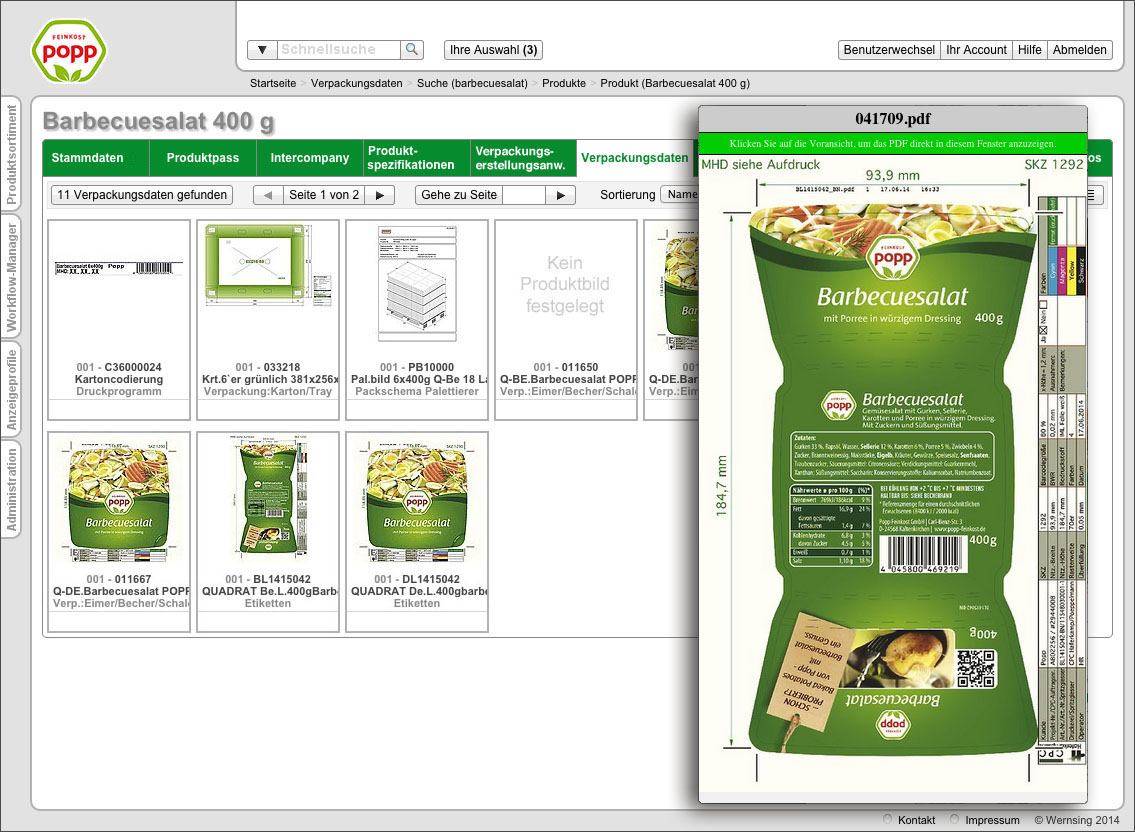Image resolution: width=1135 pixels, height=832 pixels.
Task: Click next page arrow after Seite 1 von 2
Action: coord(379,195)
